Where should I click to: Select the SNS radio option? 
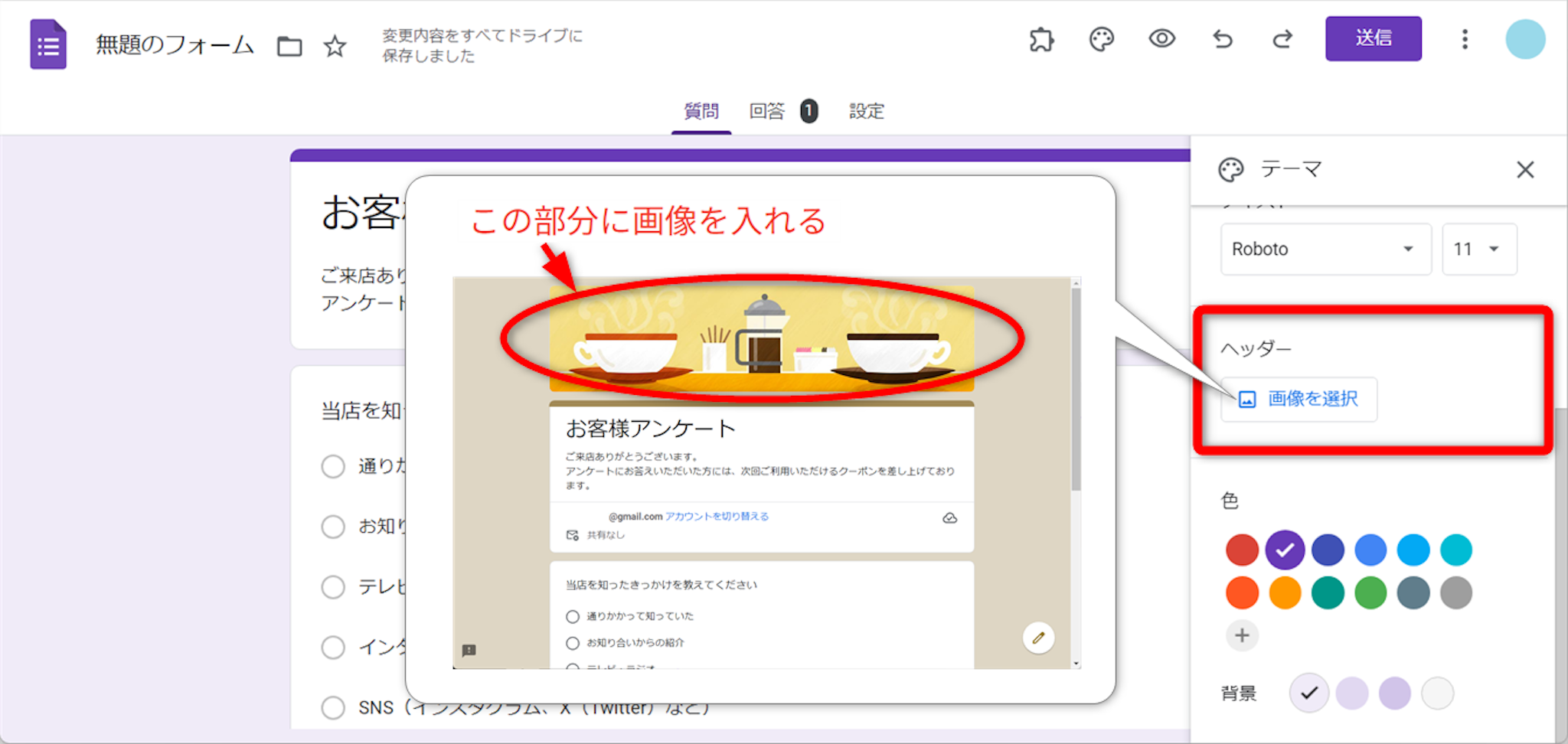(333, 707)
